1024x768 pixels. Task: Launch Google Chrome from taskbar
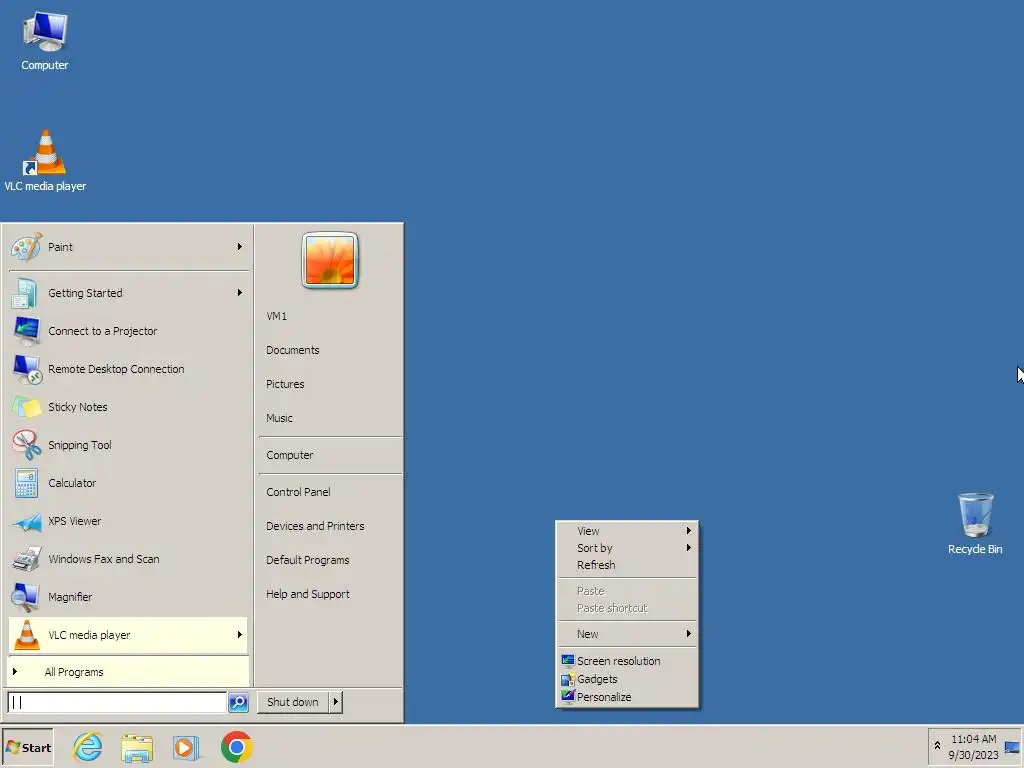pyautogui.click(x=236, y=747)
